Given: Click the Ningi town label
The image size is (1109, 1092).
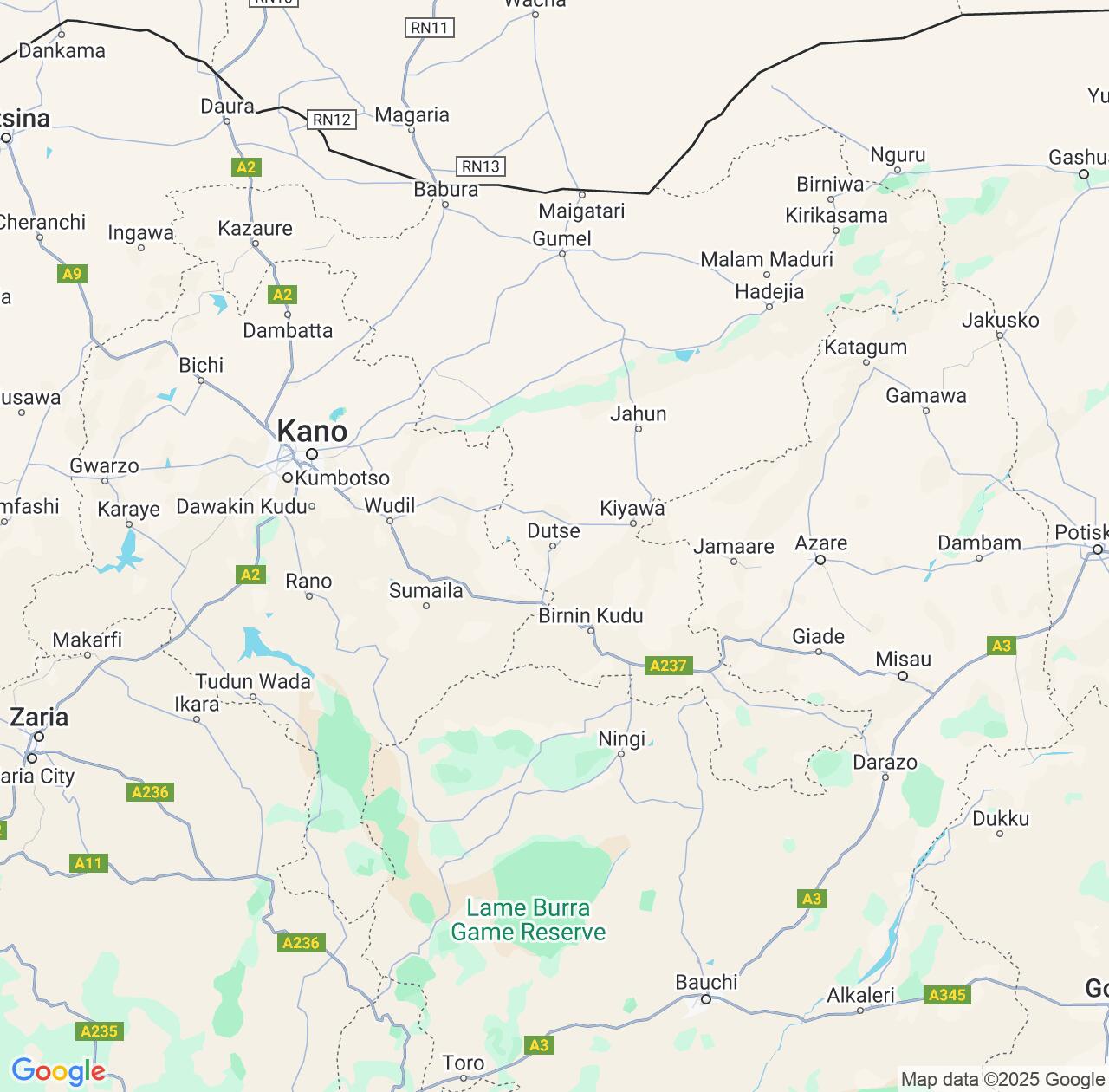Looking at the screenshot, I should [x=622, y=738].
